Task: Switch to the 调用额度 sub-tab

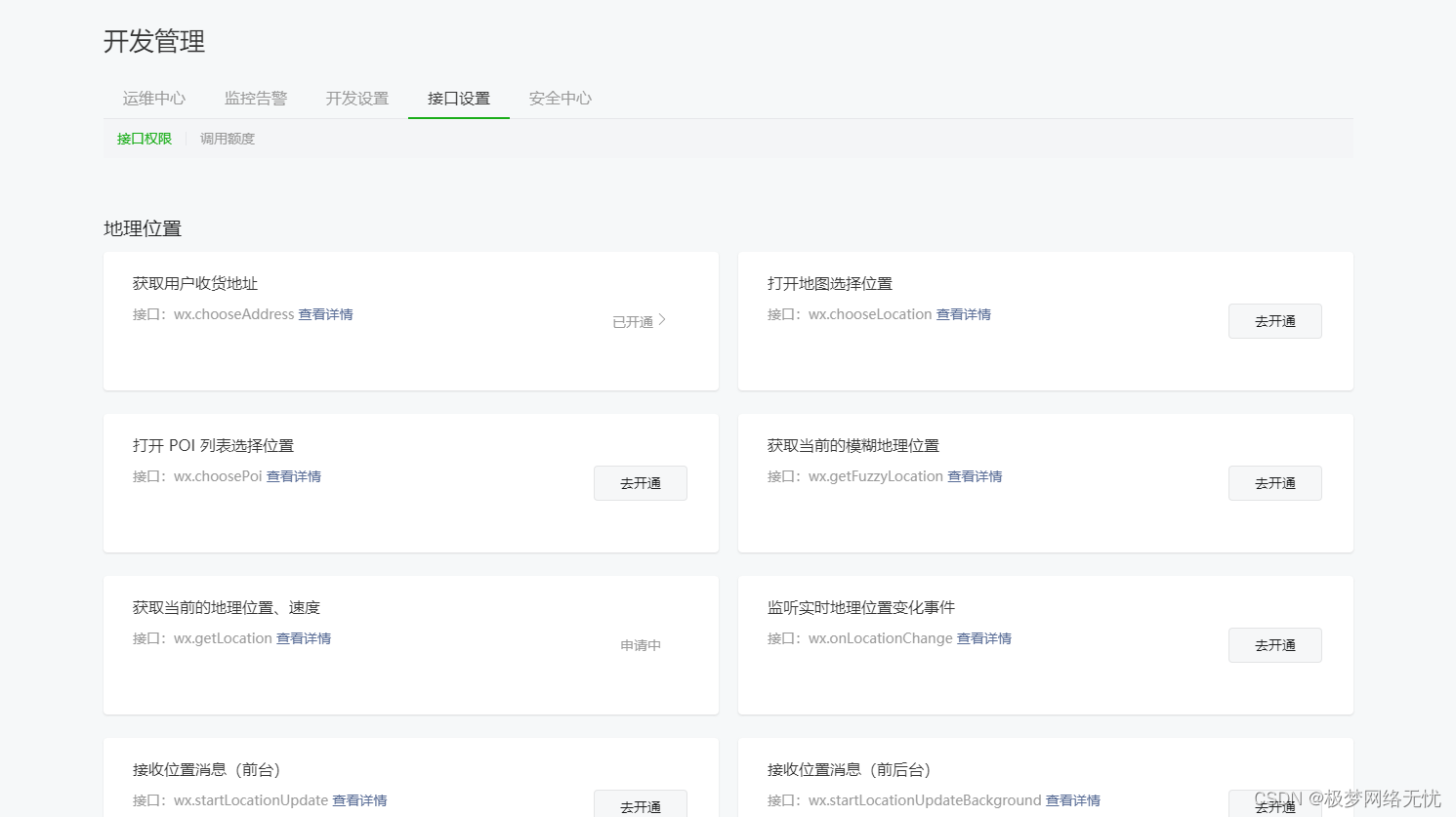Action: [x=228, y=139]
